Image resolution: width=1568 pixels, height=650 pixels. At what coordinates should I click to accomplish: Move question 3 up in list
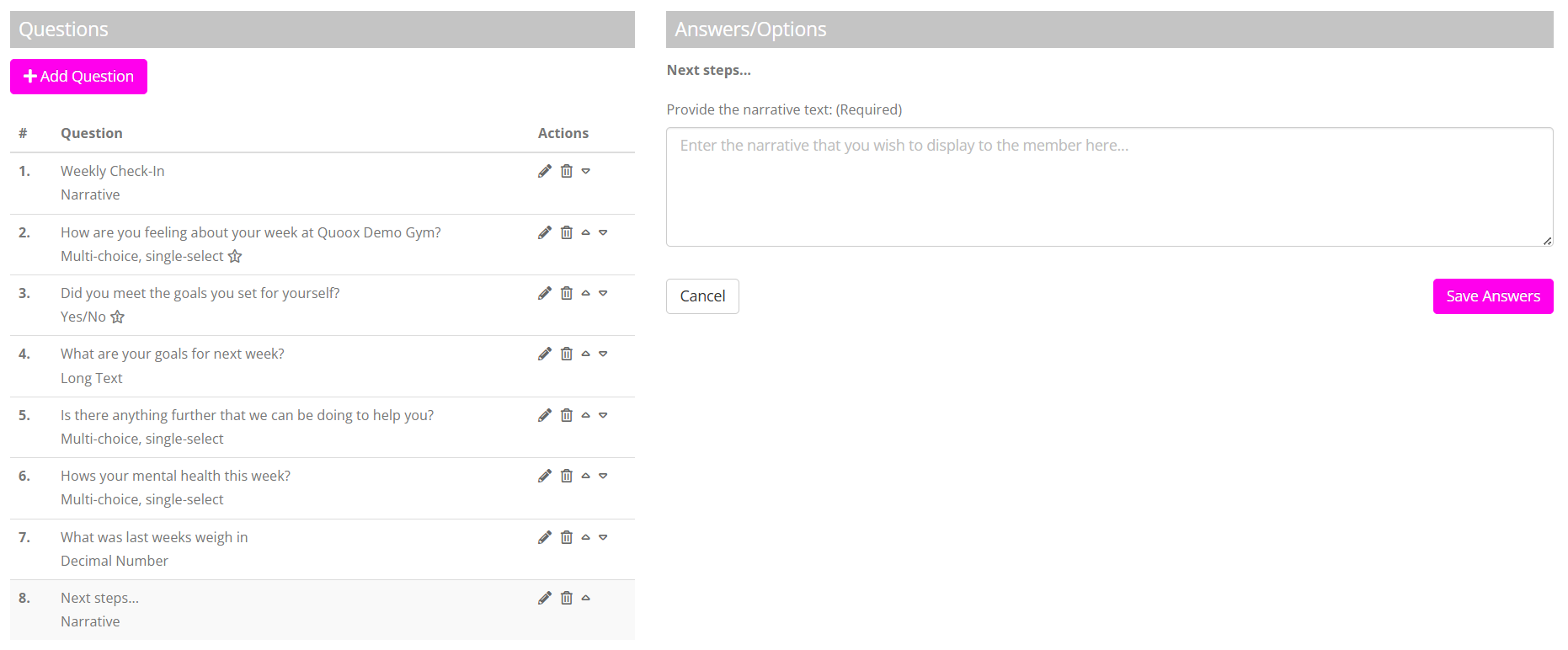point(586,293)
